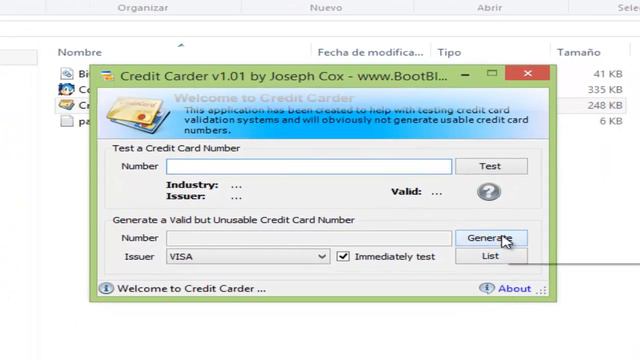
Task: Click the 41 KB size cell
Action: (608, 74)
